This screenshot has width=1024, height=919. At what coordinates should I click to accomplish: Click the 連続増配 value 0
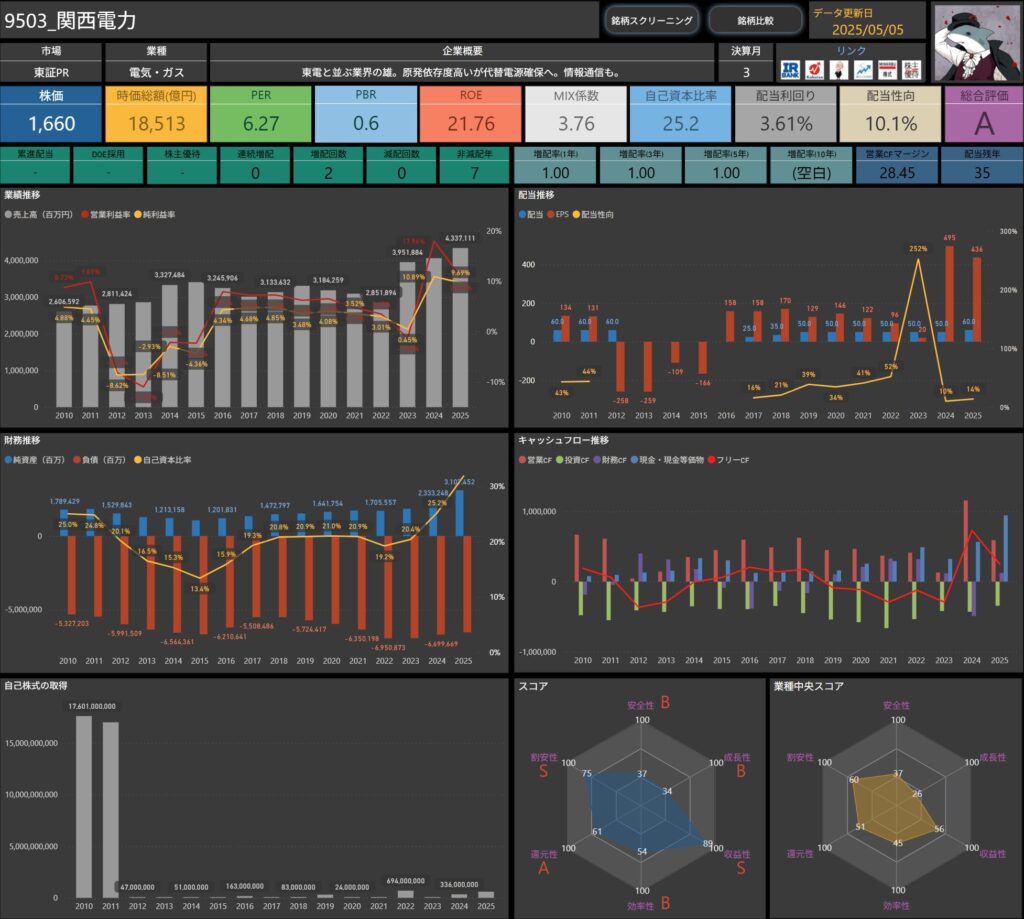pos(255,173)
